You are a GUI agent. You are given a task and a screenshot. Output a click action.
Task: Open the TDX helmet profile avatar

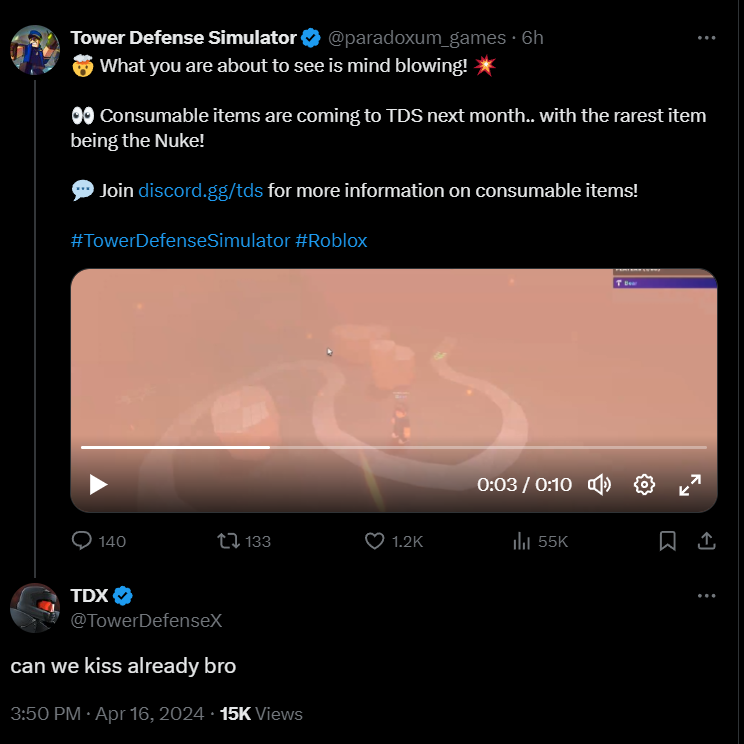(x=35, y=608)
